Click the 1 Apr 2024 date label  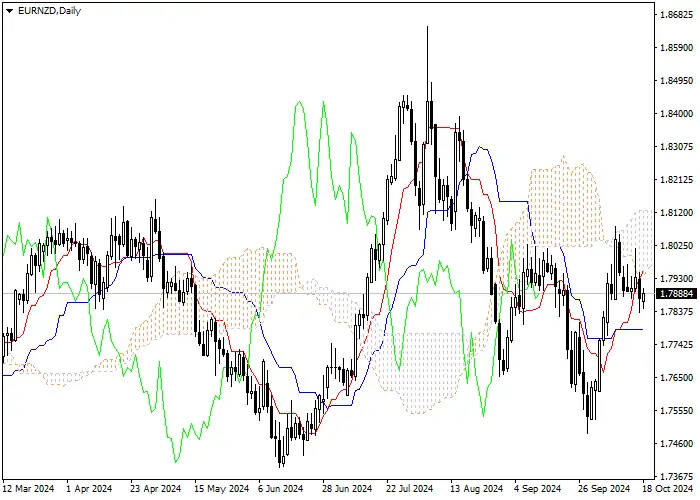89,489
